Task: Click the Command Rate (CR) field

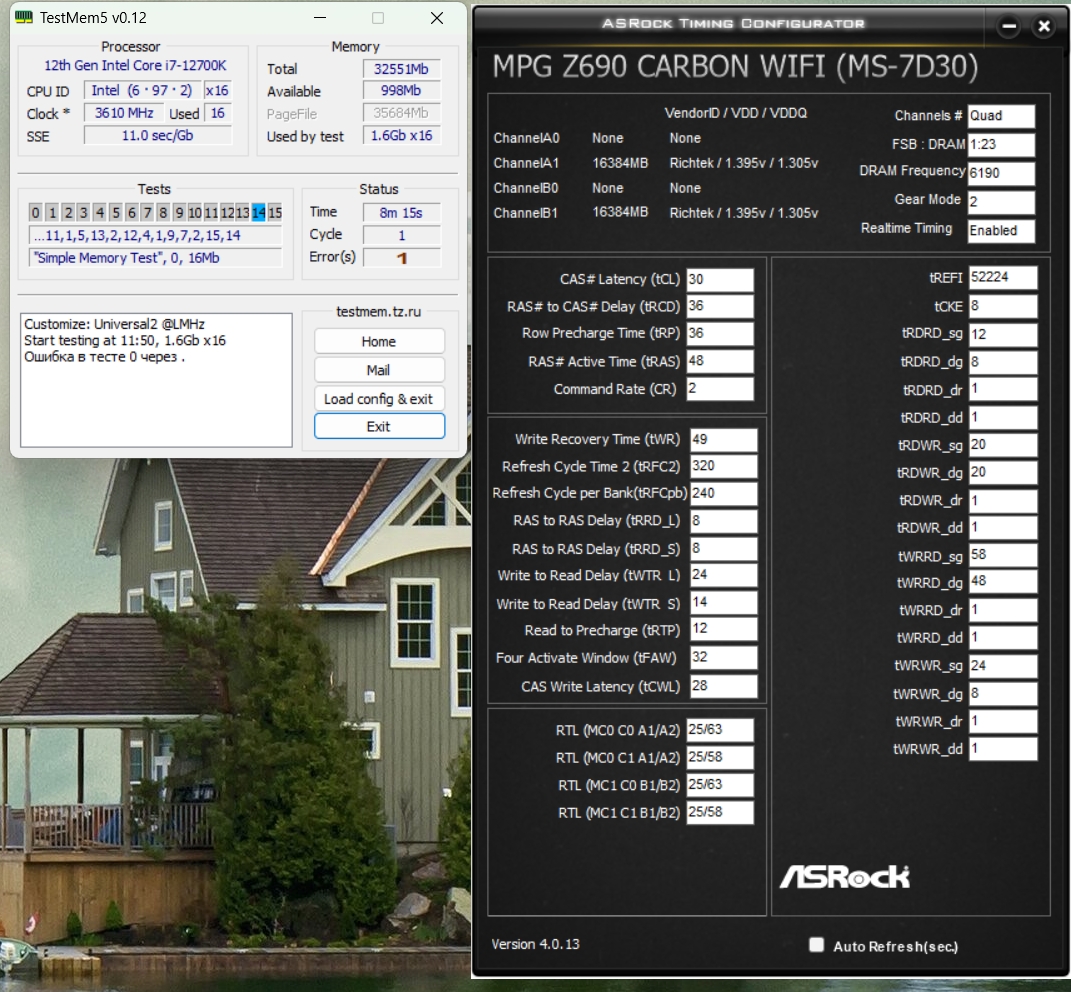Action: [x=720, y=389]
